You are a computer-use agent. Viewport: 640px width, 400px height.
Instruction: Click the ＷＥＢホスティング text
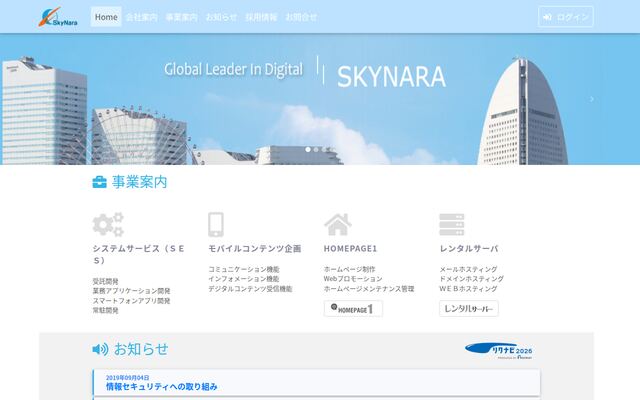click(469, 289)
